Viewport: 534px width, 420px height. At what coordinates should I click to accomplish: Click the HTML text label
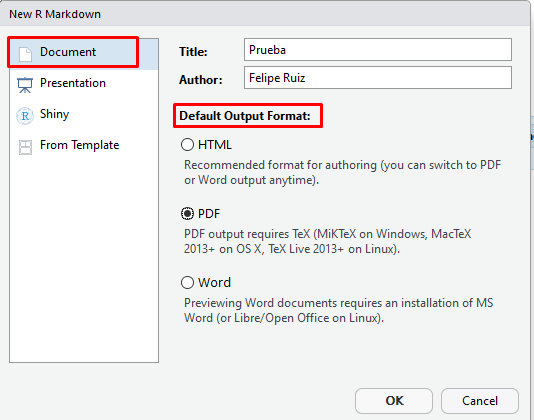tap(215, 145)
